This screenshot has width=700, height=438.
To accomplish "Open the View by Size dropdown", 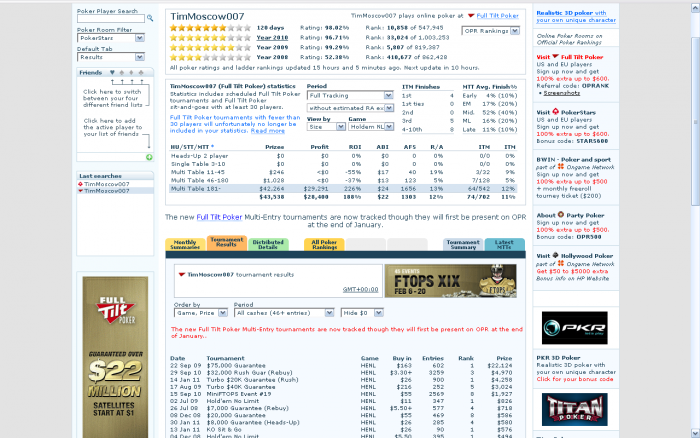I will (326, 127).
